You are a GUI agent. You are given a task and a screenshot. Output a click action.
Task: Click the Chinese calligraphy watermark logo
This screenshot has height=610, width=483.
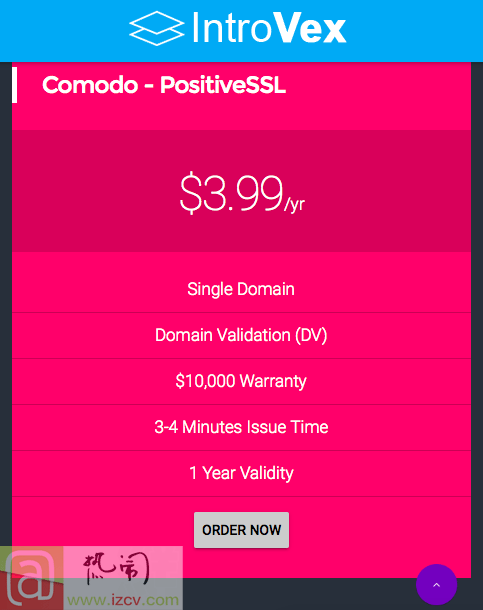tap(117, 569)
